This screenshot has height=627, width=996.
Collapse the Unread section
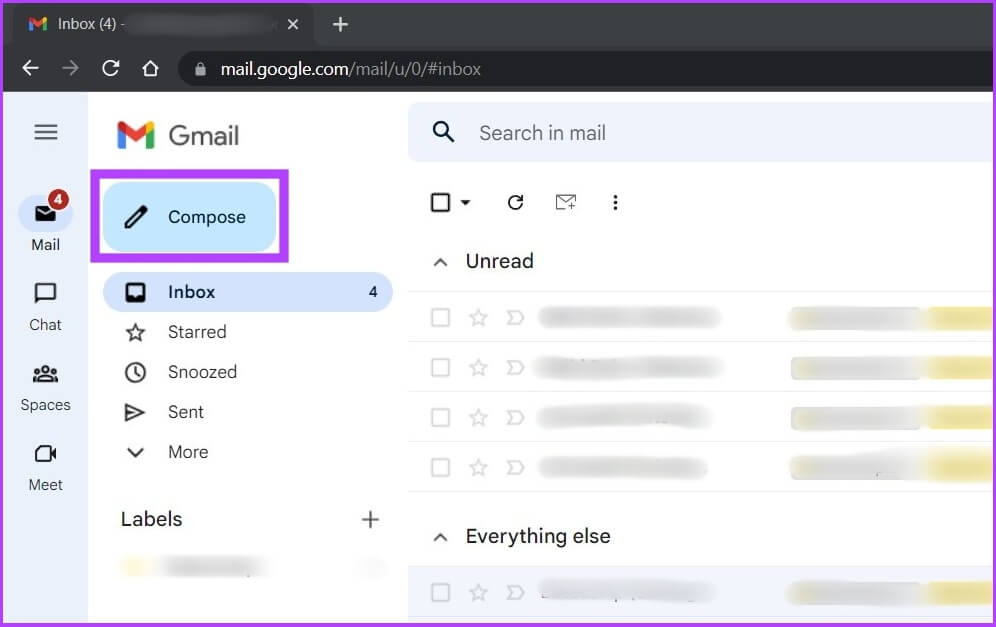[x=440, y=262]
